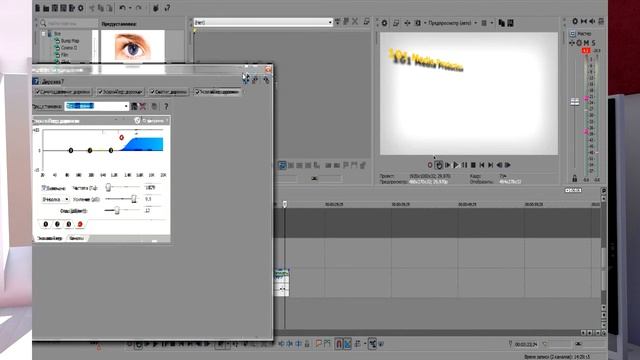Copy preview snapshot to clipboard

pos(502,23)
